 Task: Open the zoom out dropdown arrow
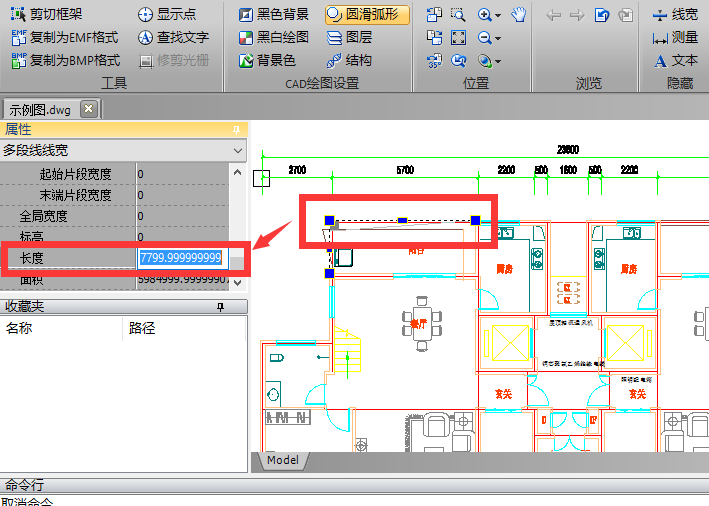click(498, 38)
